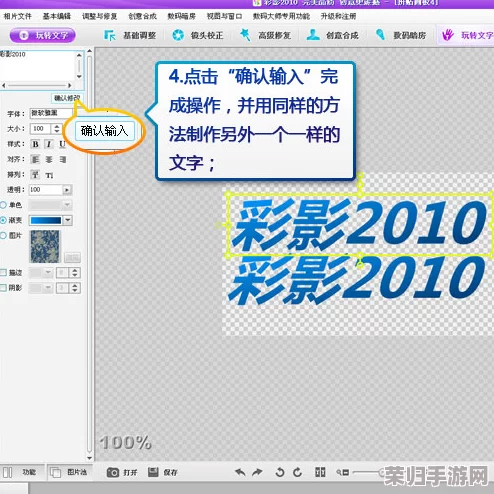Click the shadow size spinner arrows

[x=75, y=288]
